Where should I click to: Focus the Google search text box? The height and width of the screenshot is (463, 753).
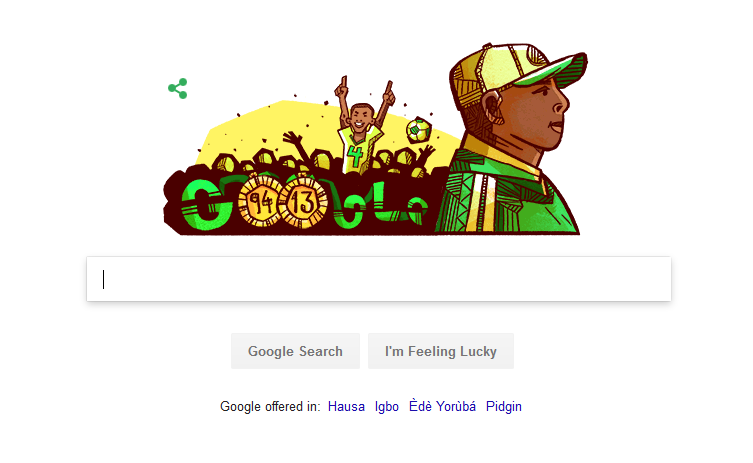pos(379,279)
